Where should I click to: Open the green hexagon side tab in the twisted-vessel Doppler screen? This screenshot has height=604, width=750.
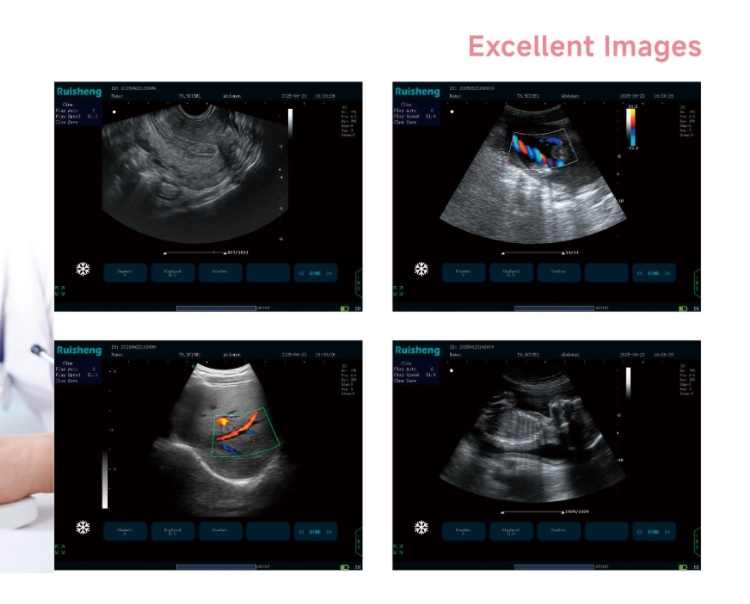tap(697, 283)
